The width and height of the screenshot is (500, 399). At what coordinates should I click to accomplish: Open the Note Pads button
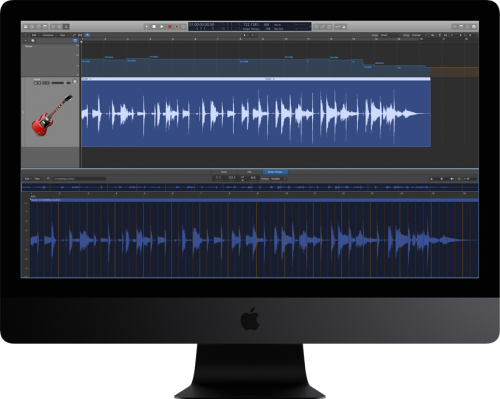461,27
